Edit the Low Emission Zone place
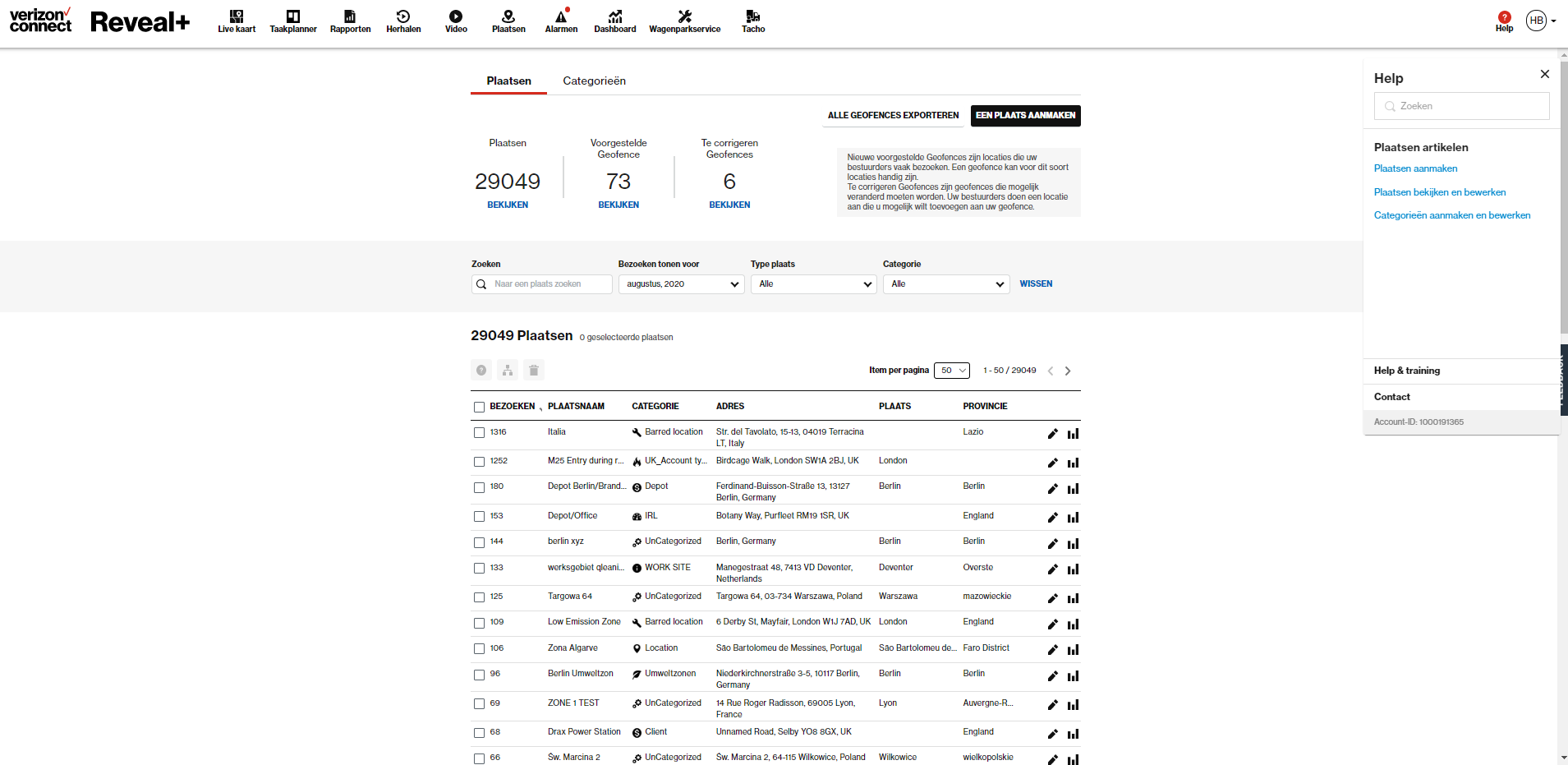The width and height of the screenshot is (1568, 765). 1052,624
